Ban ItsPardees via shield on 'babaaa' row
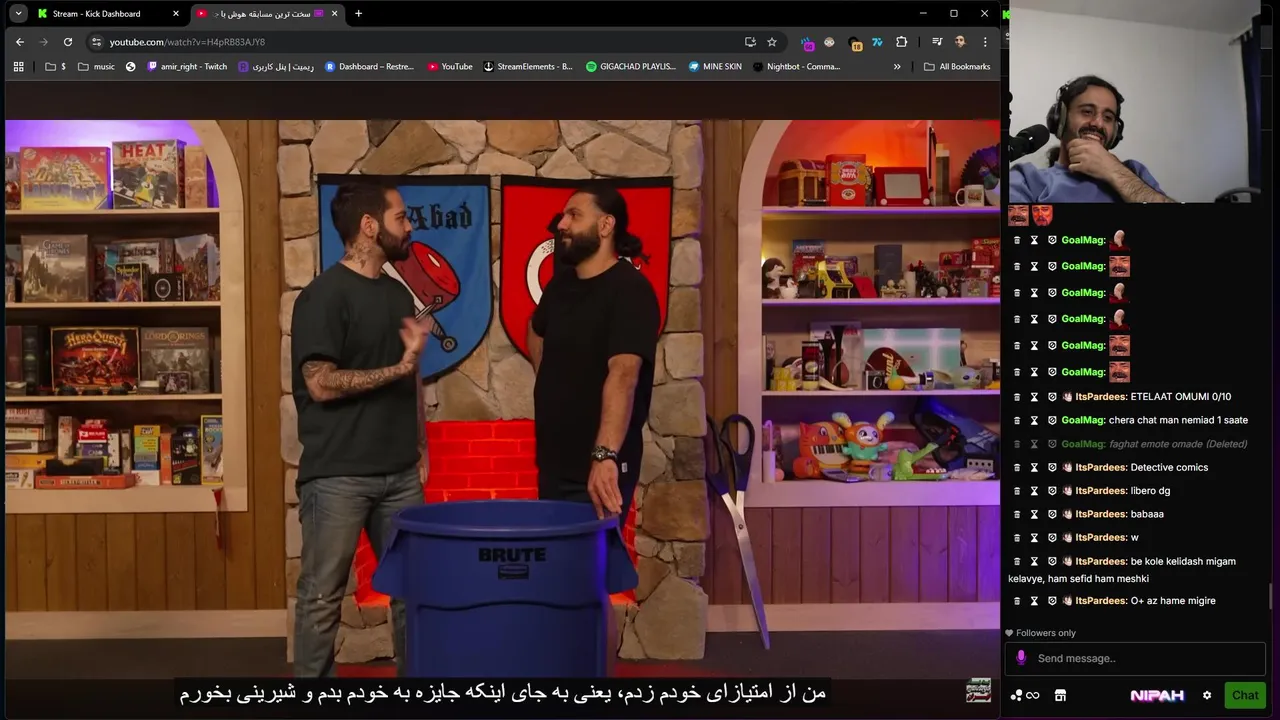The height and width of the screenshot is (720, 1280). pos(1052,514)
